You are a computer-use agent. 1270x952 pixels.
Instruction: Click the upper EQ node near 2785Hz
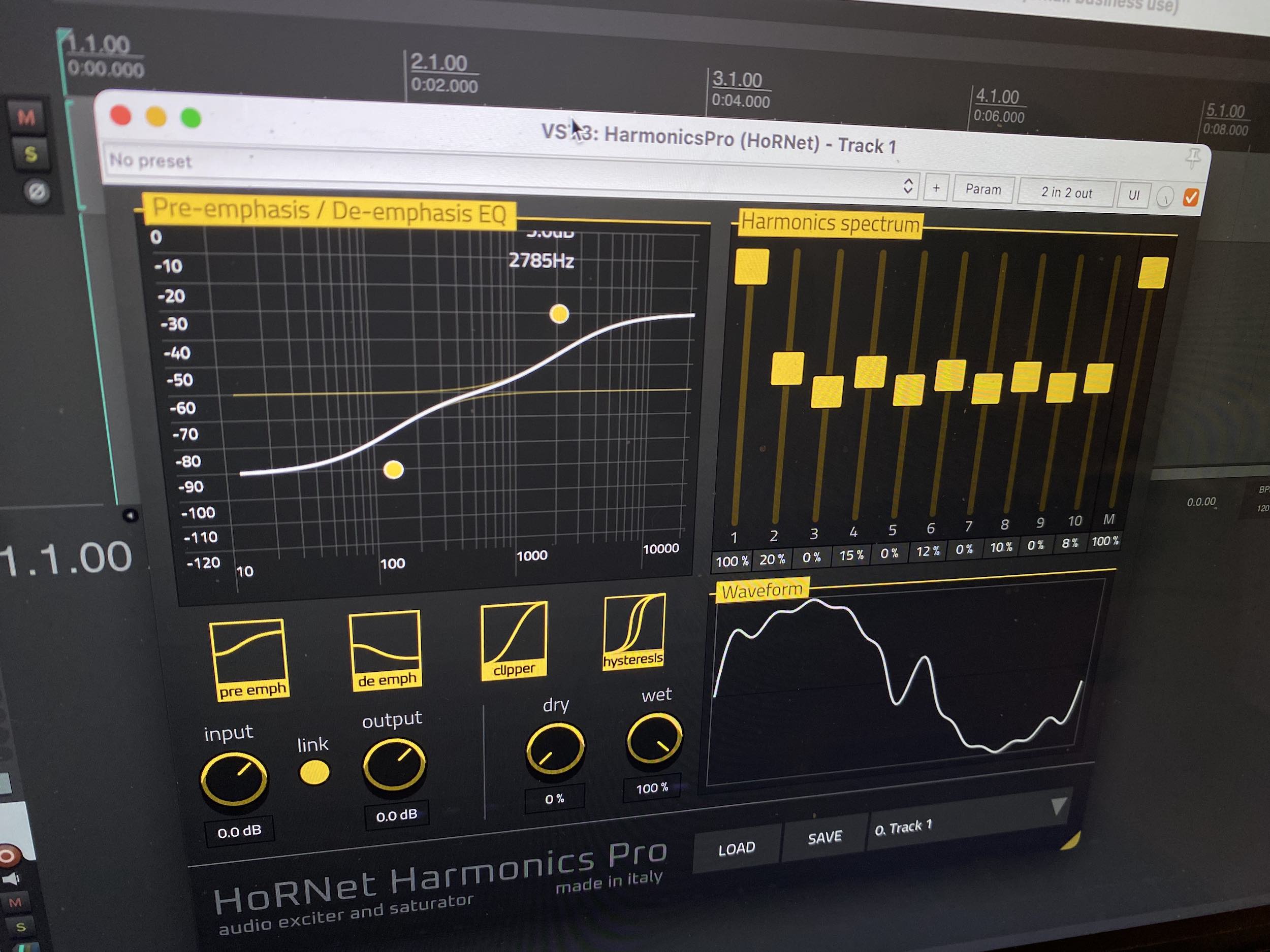559,314
